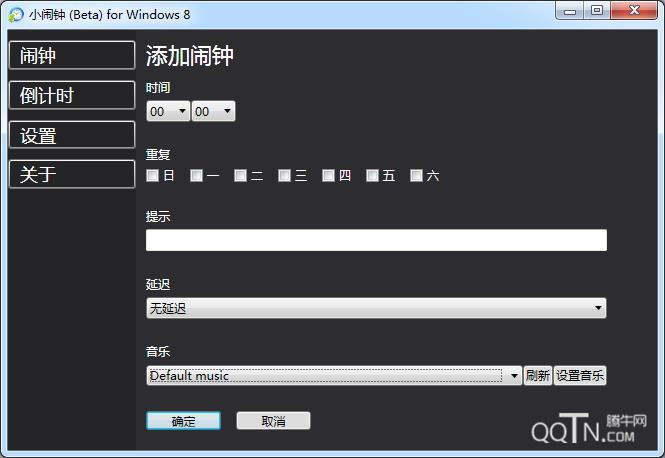The width and height of the screenshot is (665, 458).
Task: Enable the 日 (Sunday) repeat checkbox
Action: [x=153, y=176]
